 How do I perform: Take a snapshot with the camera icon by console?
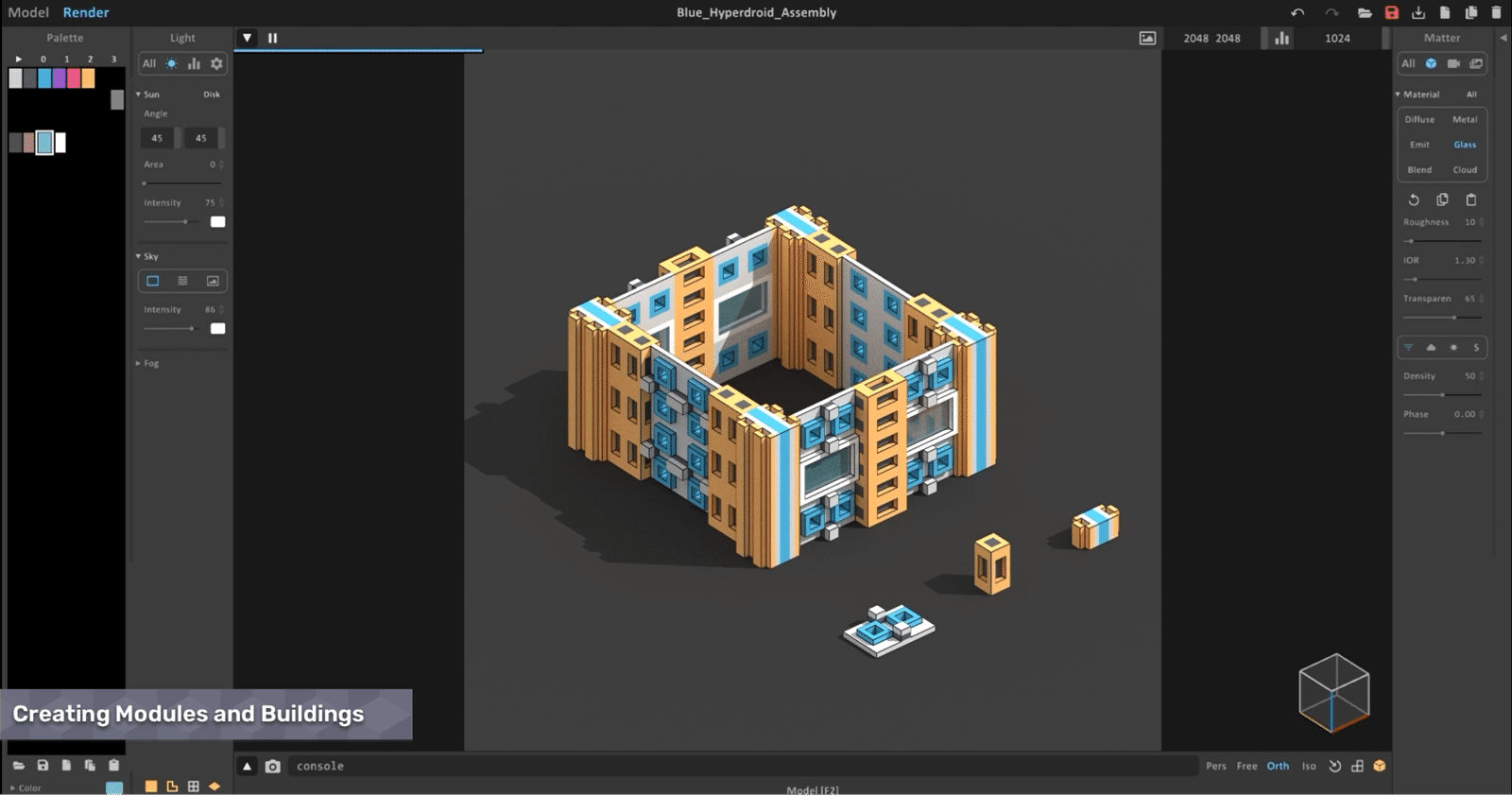[x=273, y=766]
